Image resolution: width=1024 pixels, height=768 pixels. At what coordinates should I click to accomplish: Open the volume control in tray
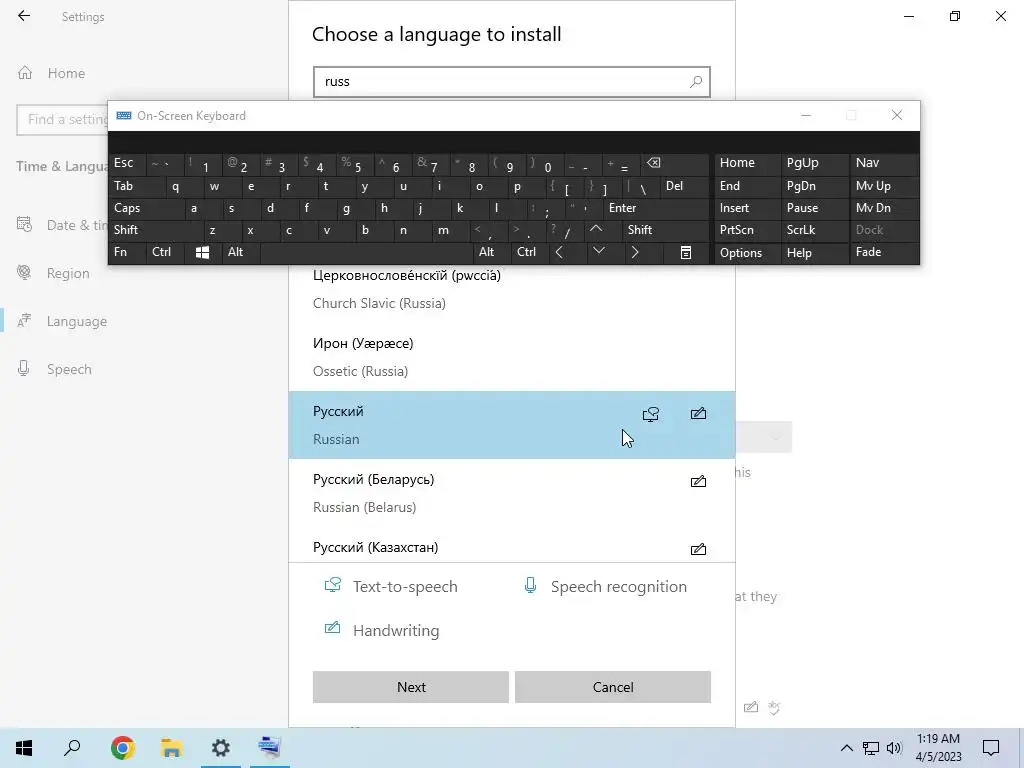(x=894, y=748)
